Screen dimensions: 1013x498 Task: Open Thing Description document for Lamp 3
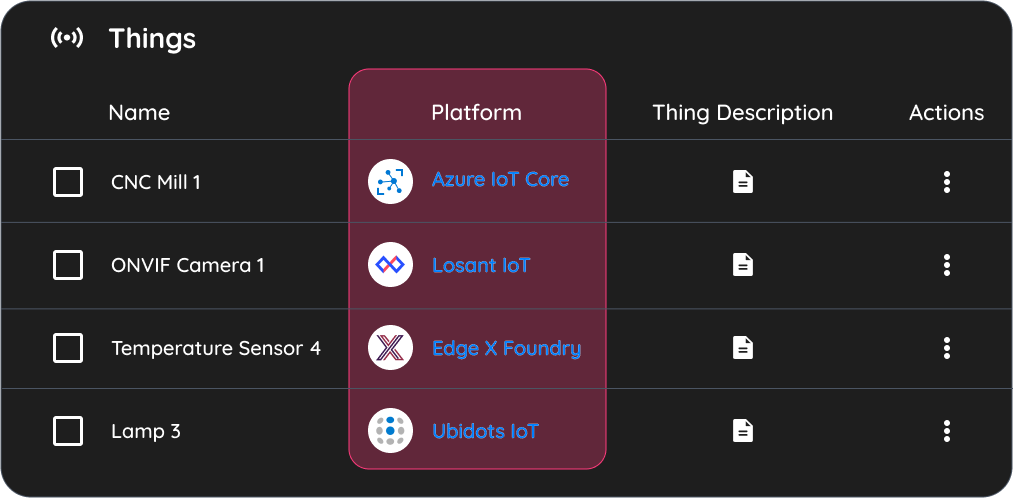click(742, 430)
